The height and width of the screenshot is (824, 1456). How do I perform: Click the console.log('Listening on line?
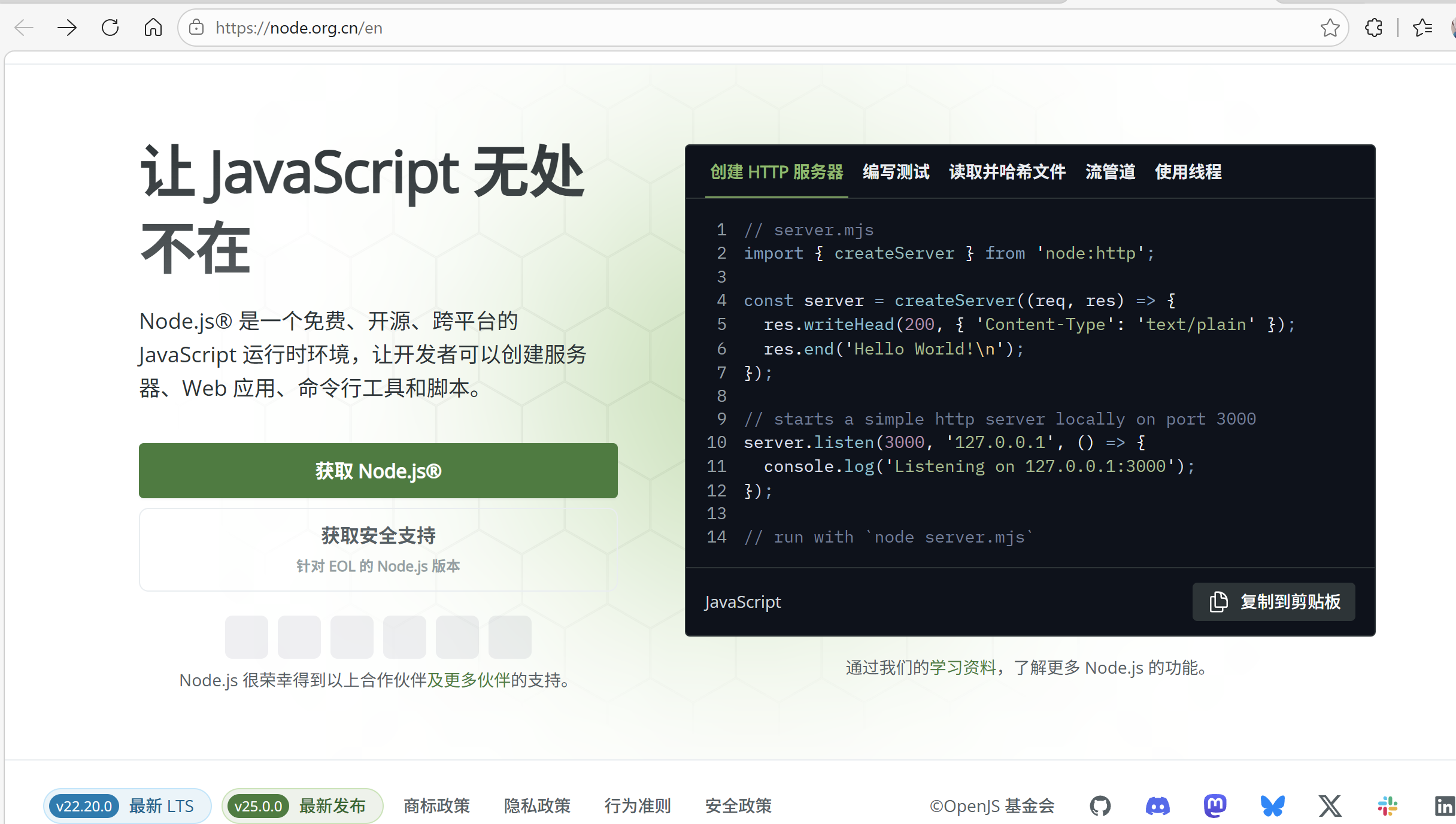979,466
